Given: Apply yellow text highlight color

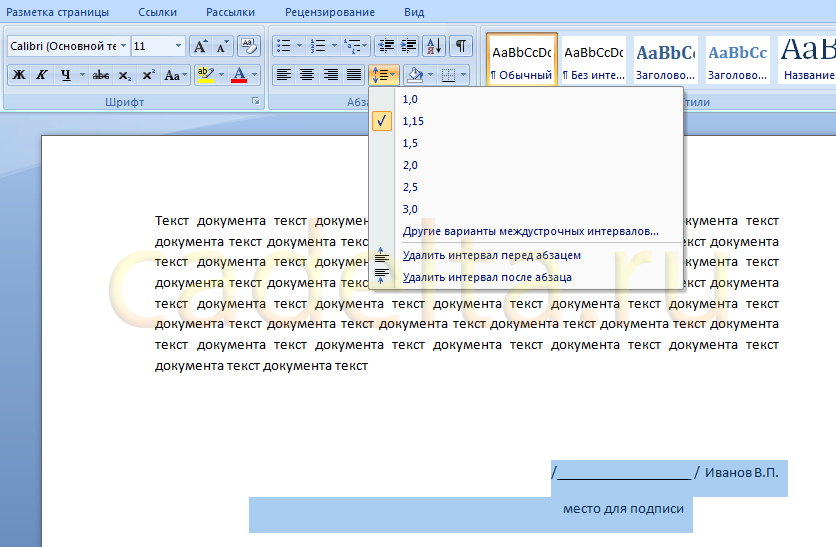Looking at the screenshot, I should [x=205, y=75].
